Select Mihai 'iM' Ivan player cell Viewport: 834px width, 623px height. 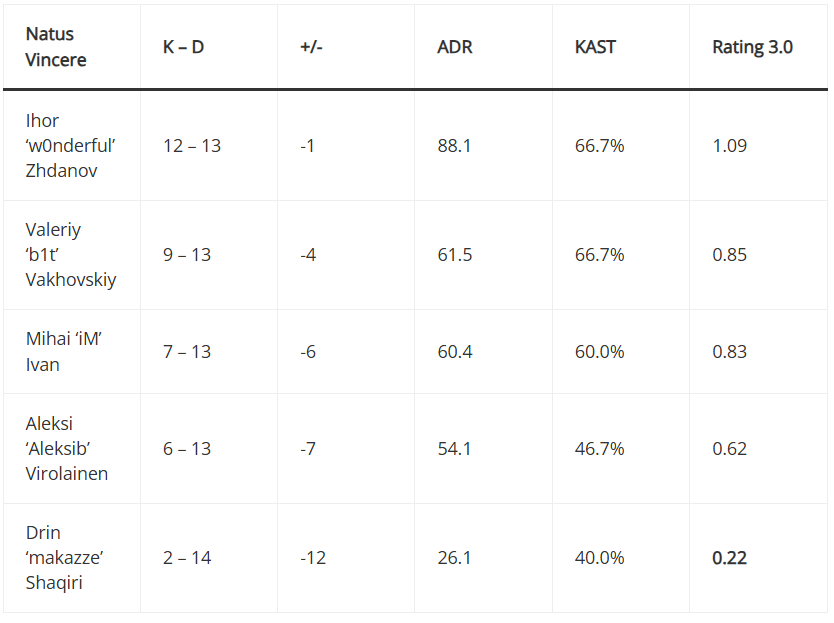[64, 352]
